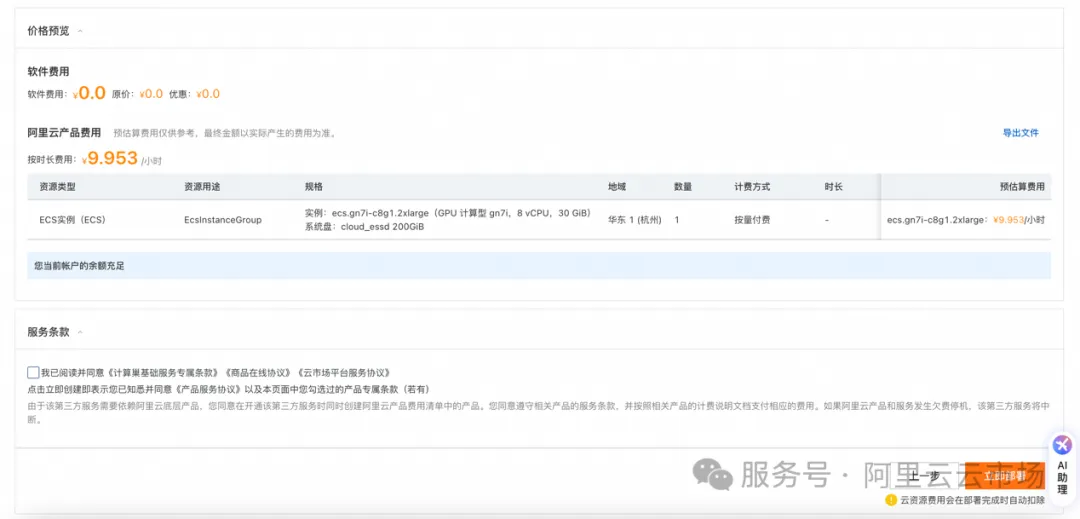The width and height of the screenshot is (1080, 519).
Task: Click the 华东 1 (杭州) region cell
Action: pyautogui.click(x=634, y=220)
